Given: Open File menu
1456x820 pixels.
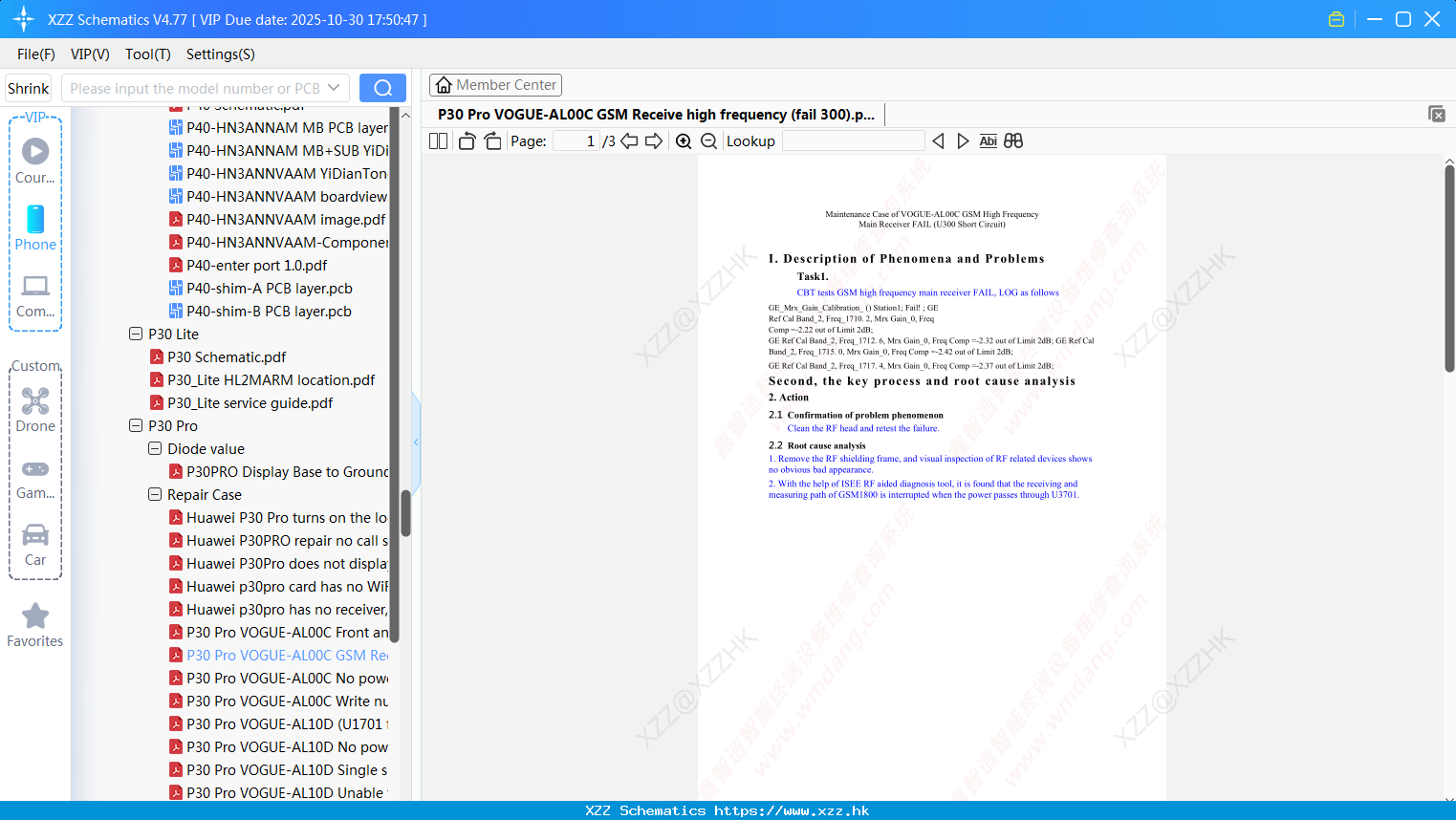Looking at the screenshot, I should (x=36, y=54).
